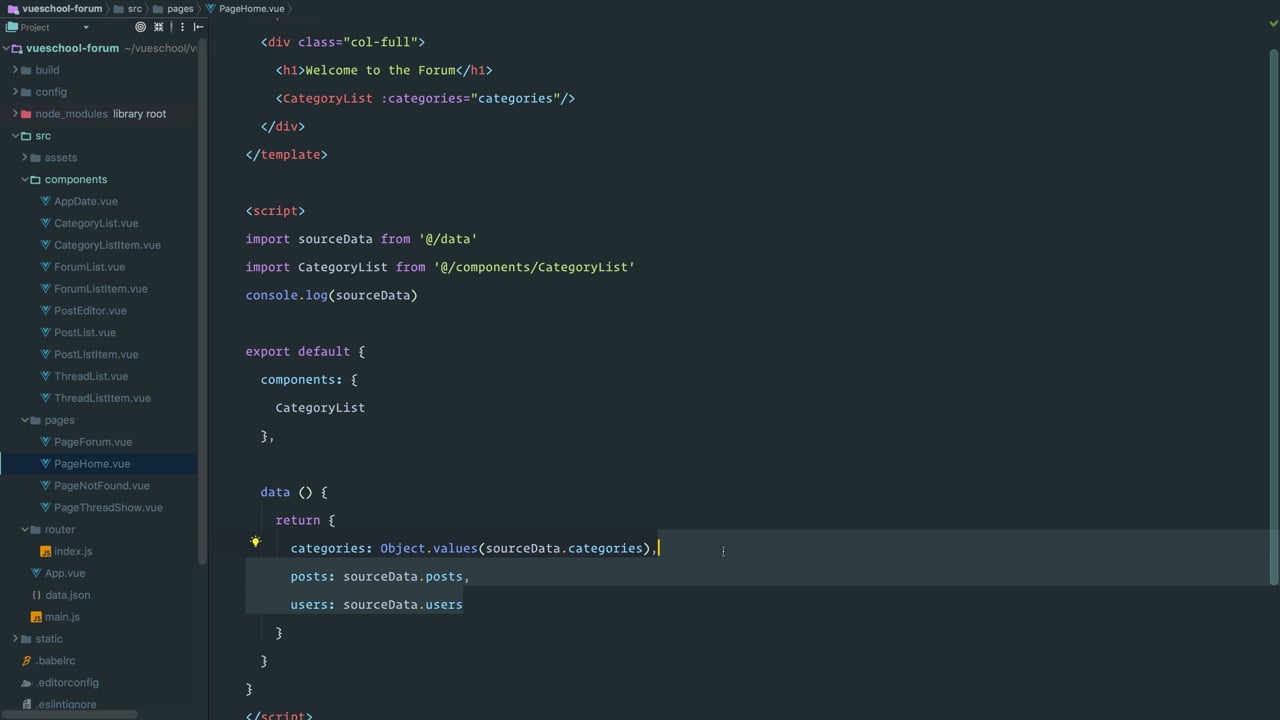The height and width of the screenshot is (720, 1280).
Task: Click the Vue icon beside AppDate.vue
Action: [45, 201]
